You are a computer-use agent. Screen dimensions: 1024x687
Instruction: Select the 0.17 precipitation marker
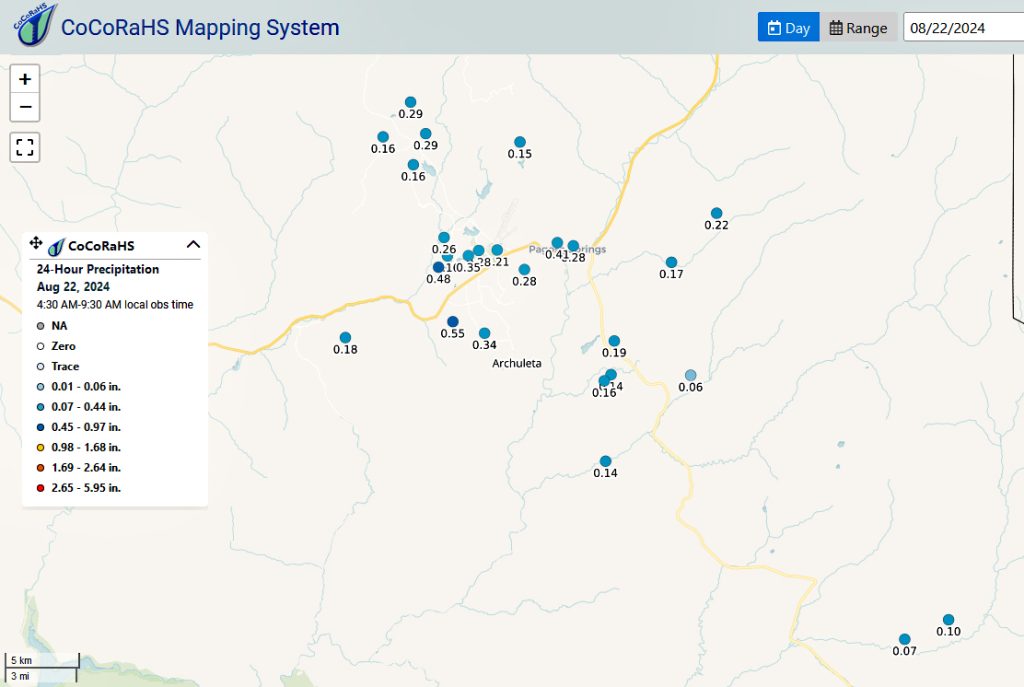pos(671,263)
